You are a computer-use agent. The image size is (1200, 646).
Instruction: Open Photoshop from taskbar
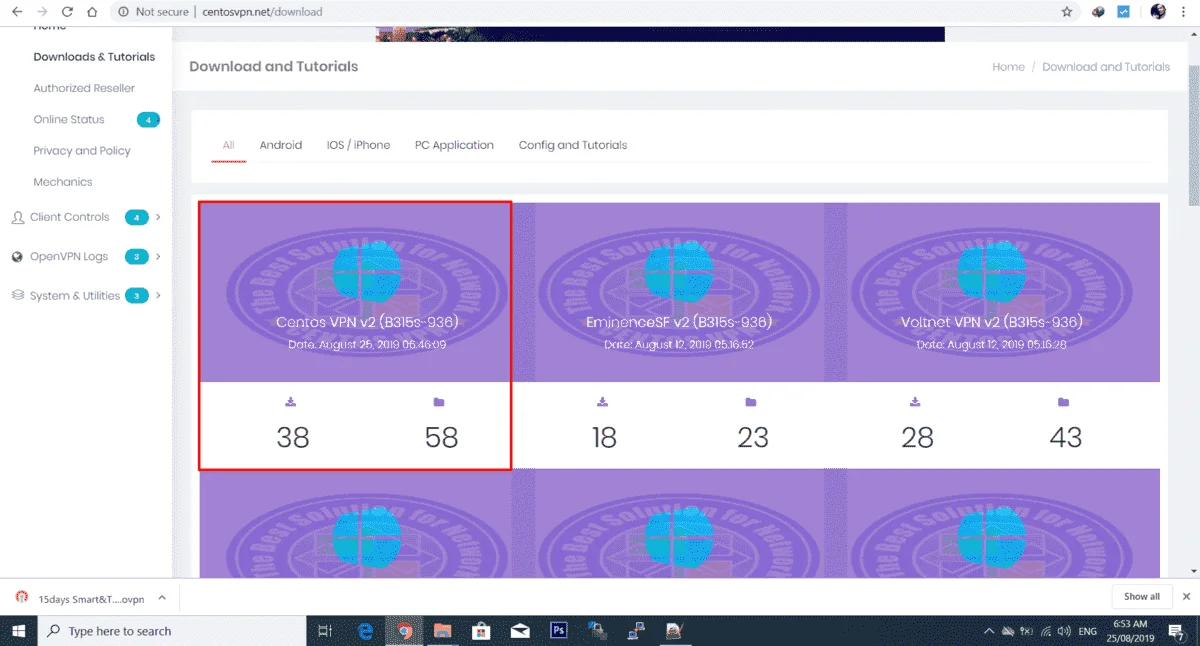559,631
